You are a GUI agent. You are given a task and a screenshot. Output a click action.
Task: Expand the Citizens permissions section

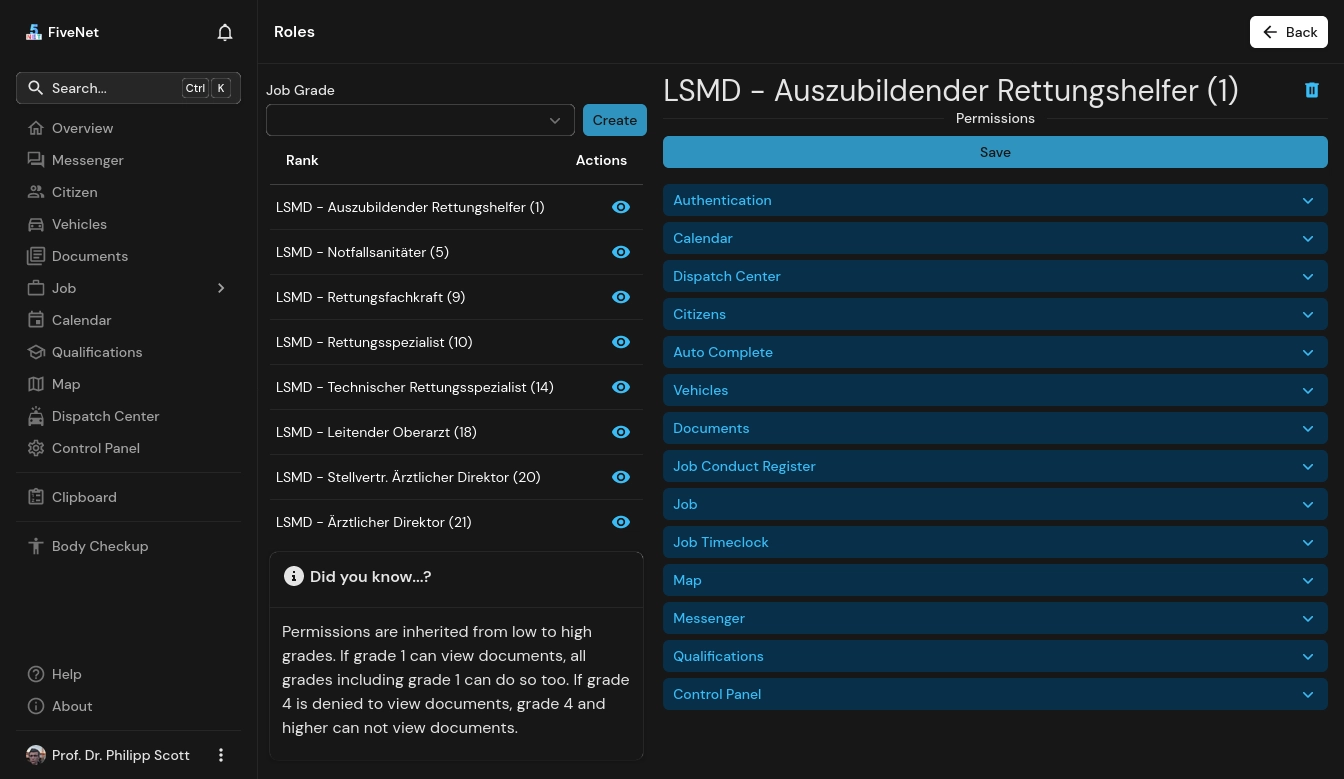[995, 314]
